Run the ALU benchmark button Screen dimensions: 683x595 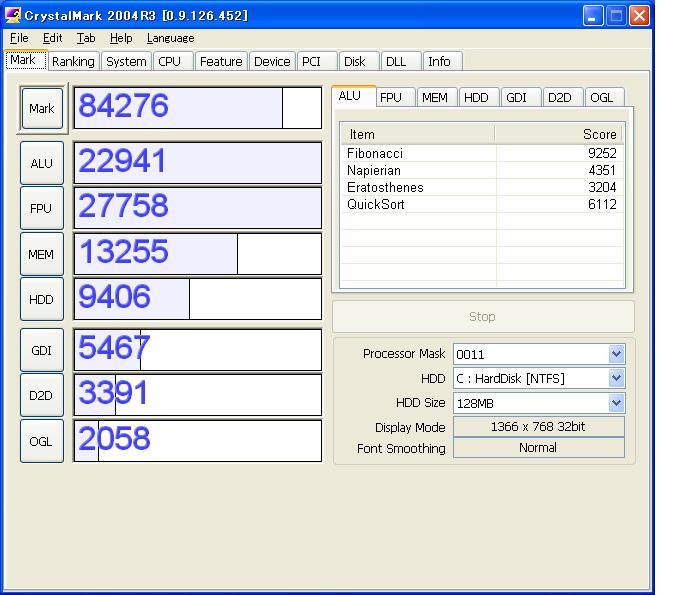(42, 163)
